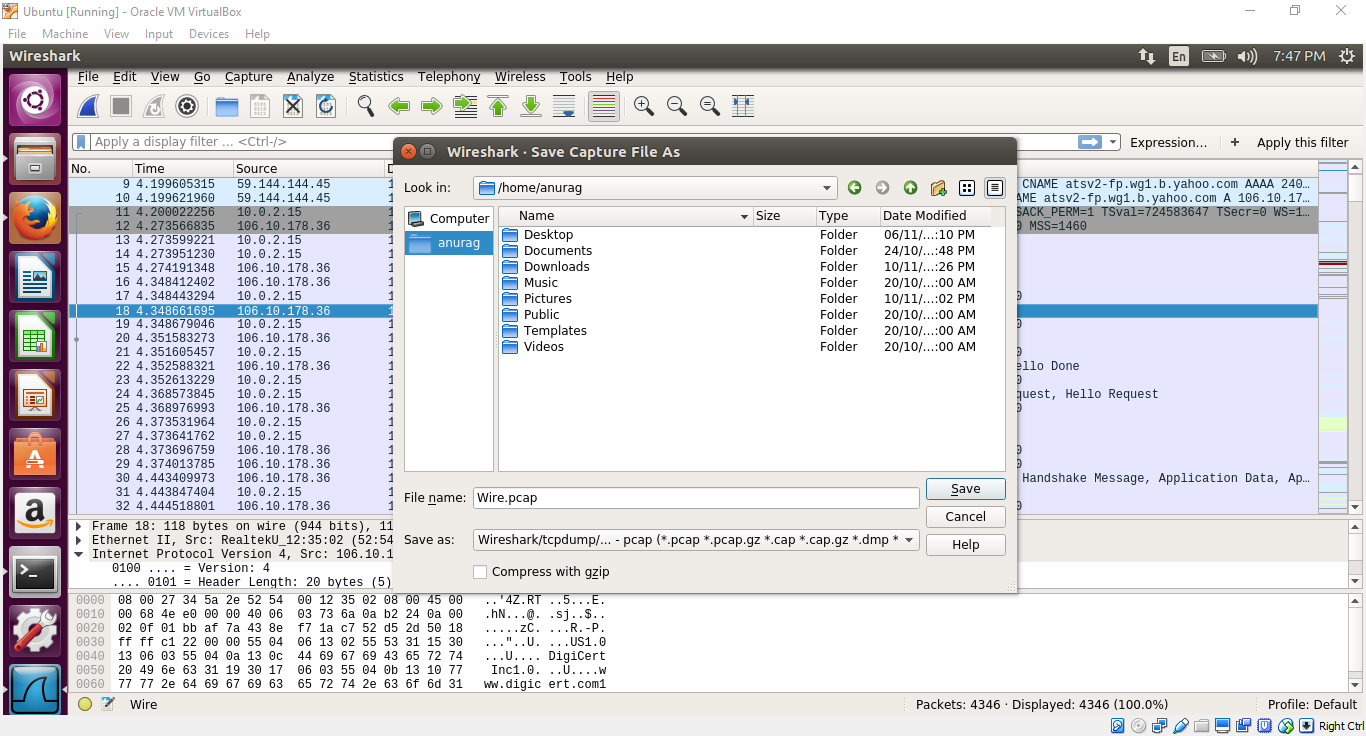Click the Expression… button
Image resolution: width=1366 pixels, height=736 pixels.
(x=1168, y=142)
